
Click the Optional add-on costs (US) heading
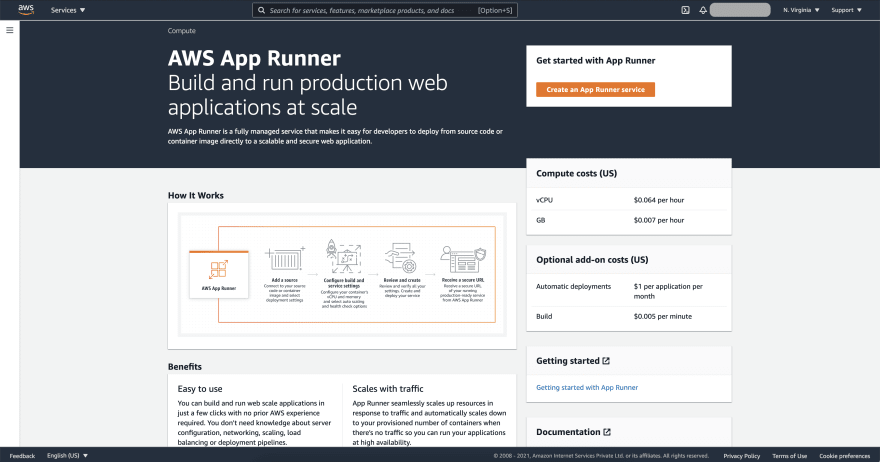click(592, 260)
